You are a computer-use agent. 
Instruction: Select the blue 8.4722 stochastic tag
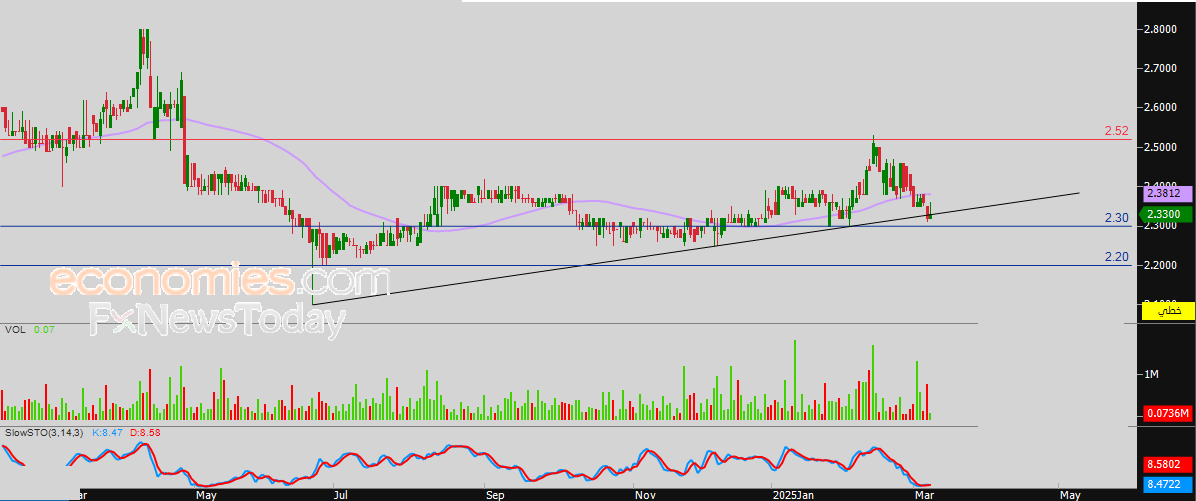[x=1168, y=483]
